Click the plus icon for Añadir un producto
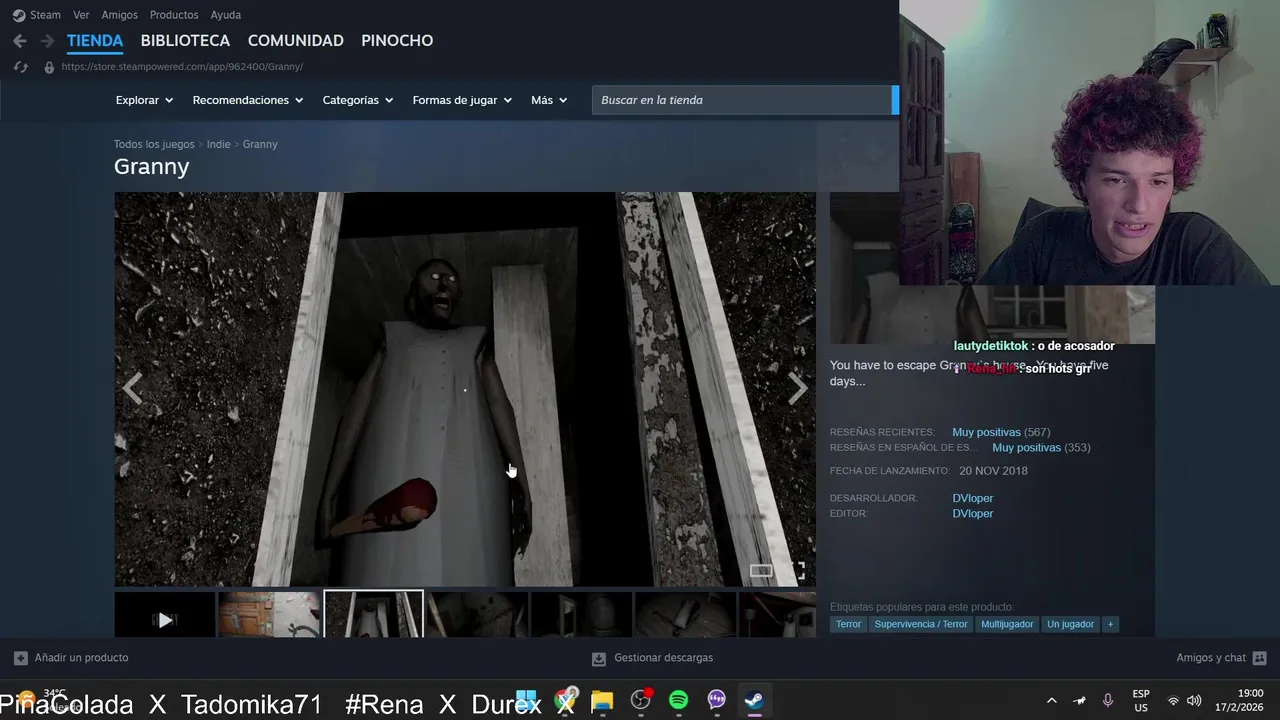The width and height of the screenshot is (1280, 720). pos(21,658)
